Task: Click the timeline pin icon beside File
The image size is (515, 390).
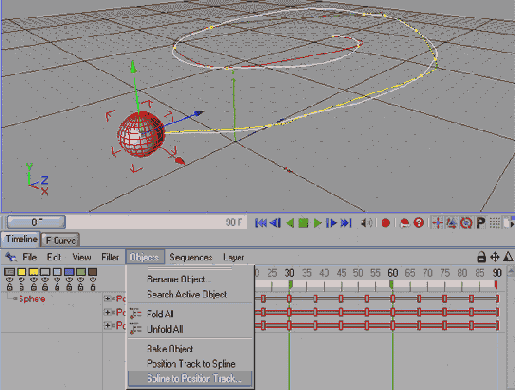Action: tap(11, 257)
